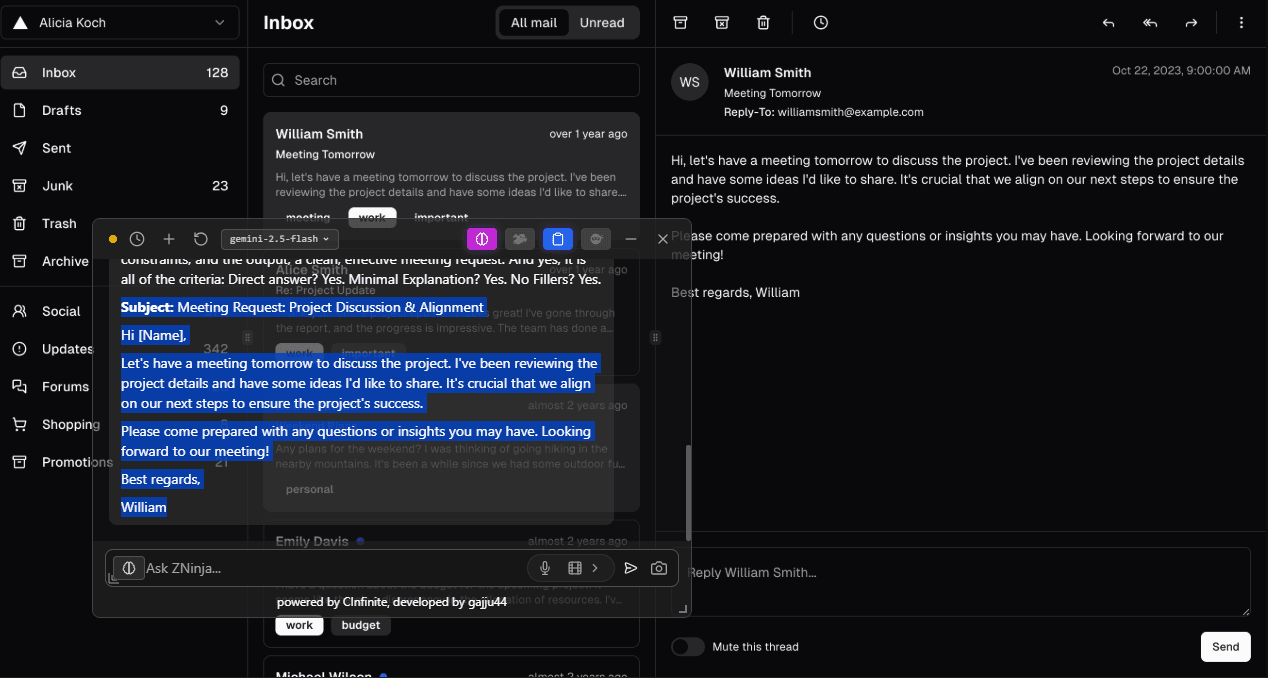Screen dimensions: 1268x678
Task: Open the Alicia Koch account dropdown
Action: click(120, 22)
